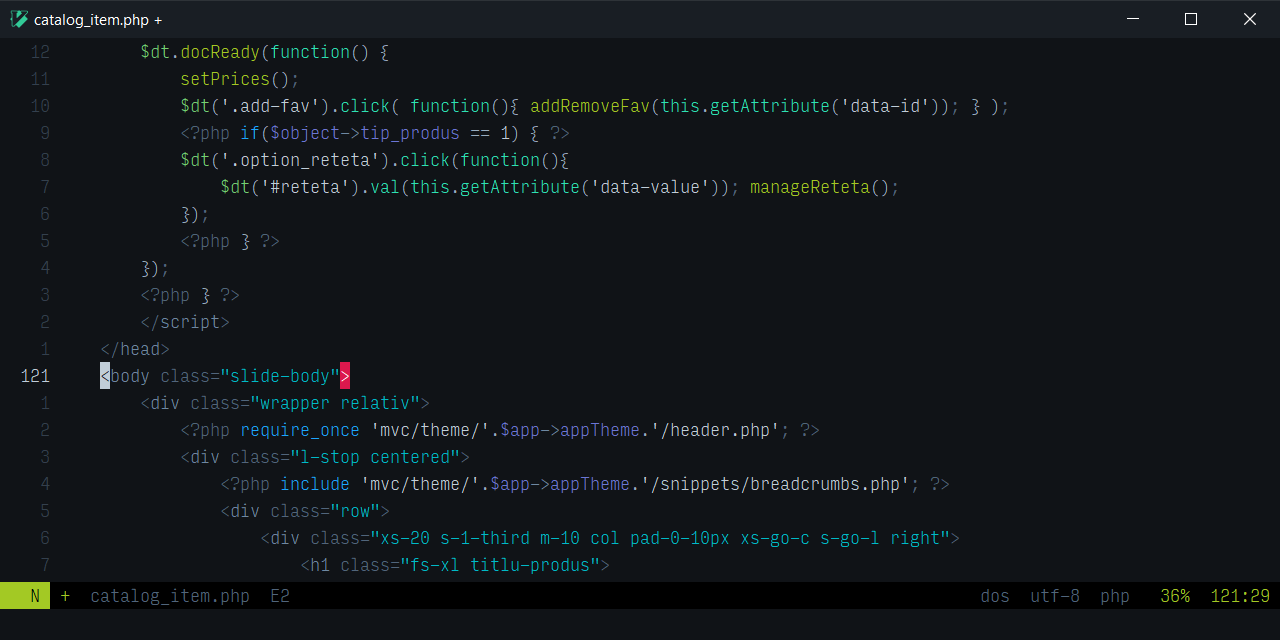Click the "fs-xl titlu-produs" class value
Viewport: 1280px width, 640px height.
click(500, 565)
